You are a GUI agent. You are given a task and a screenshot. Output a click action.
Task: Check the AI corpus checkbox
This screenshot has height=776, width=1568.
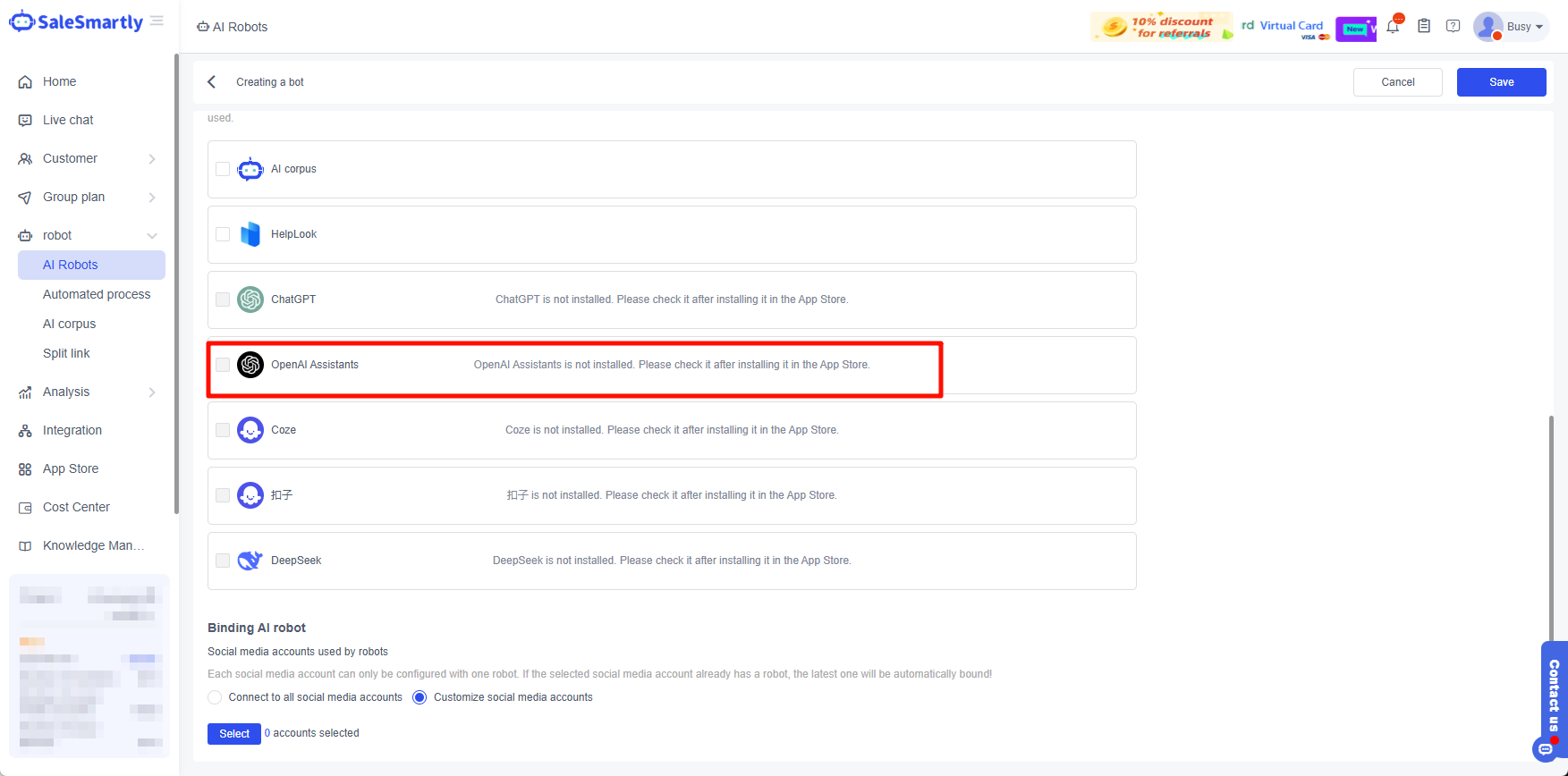[x=223, y=169]
